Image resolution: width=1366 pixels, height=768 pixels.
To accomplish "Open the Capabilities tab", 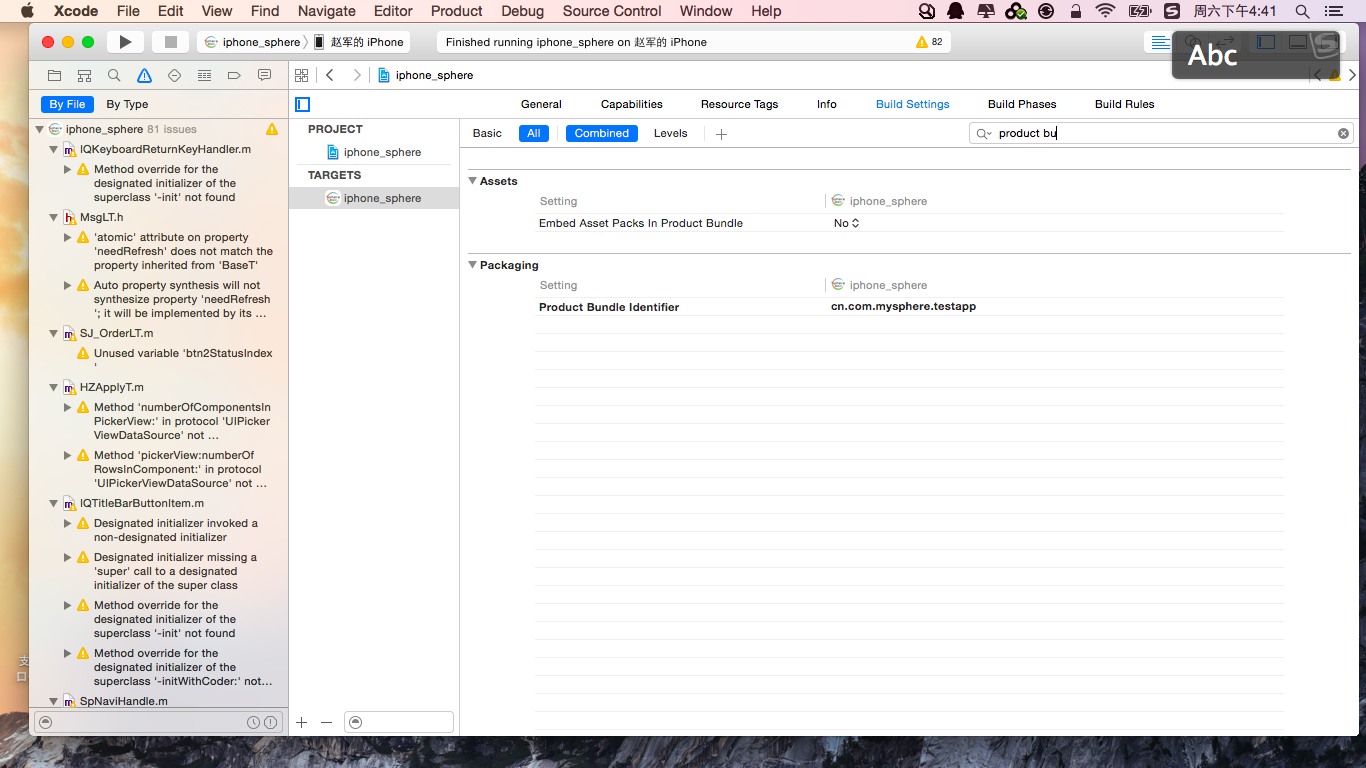I will (x=632, y=104).
